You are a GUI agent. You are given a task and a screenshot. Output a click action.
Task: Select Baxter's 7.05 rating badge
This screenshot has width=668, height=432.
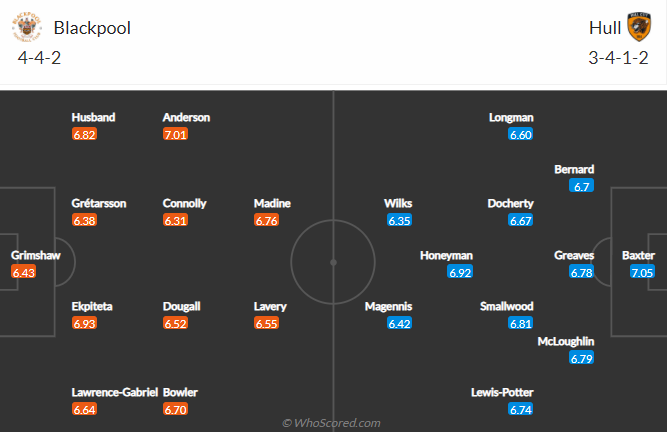[x=642, y=272]
